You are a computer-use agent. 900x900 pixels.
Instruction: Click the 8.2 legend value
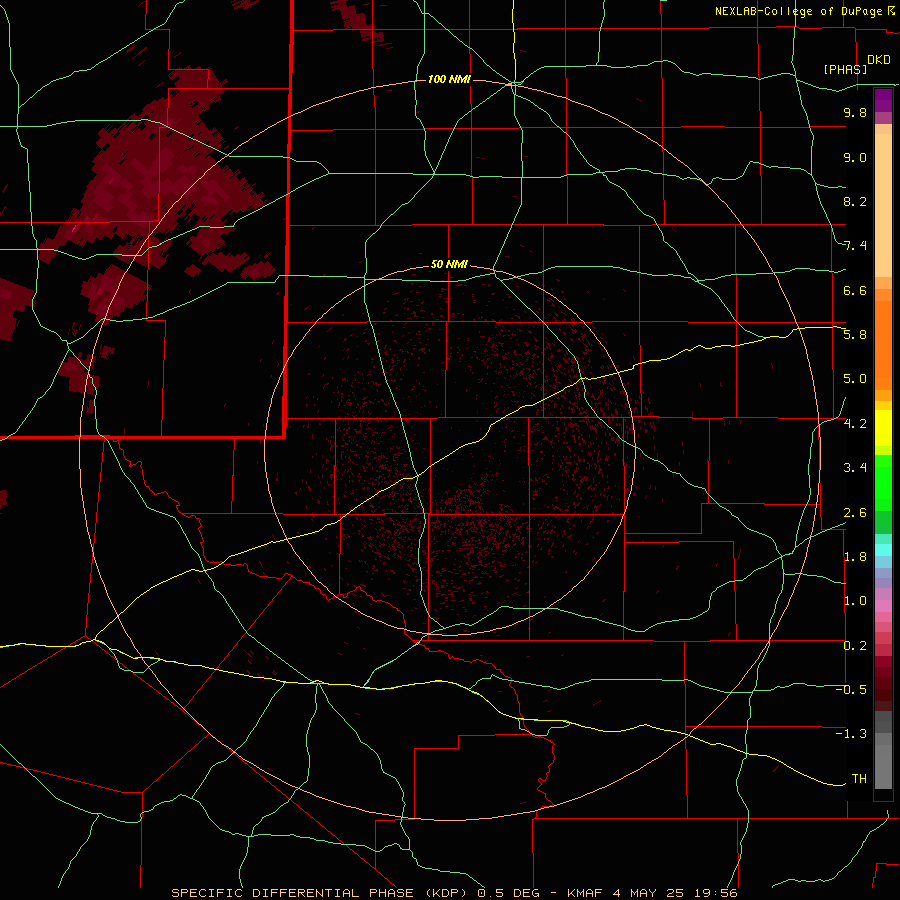tap(855, 201)
